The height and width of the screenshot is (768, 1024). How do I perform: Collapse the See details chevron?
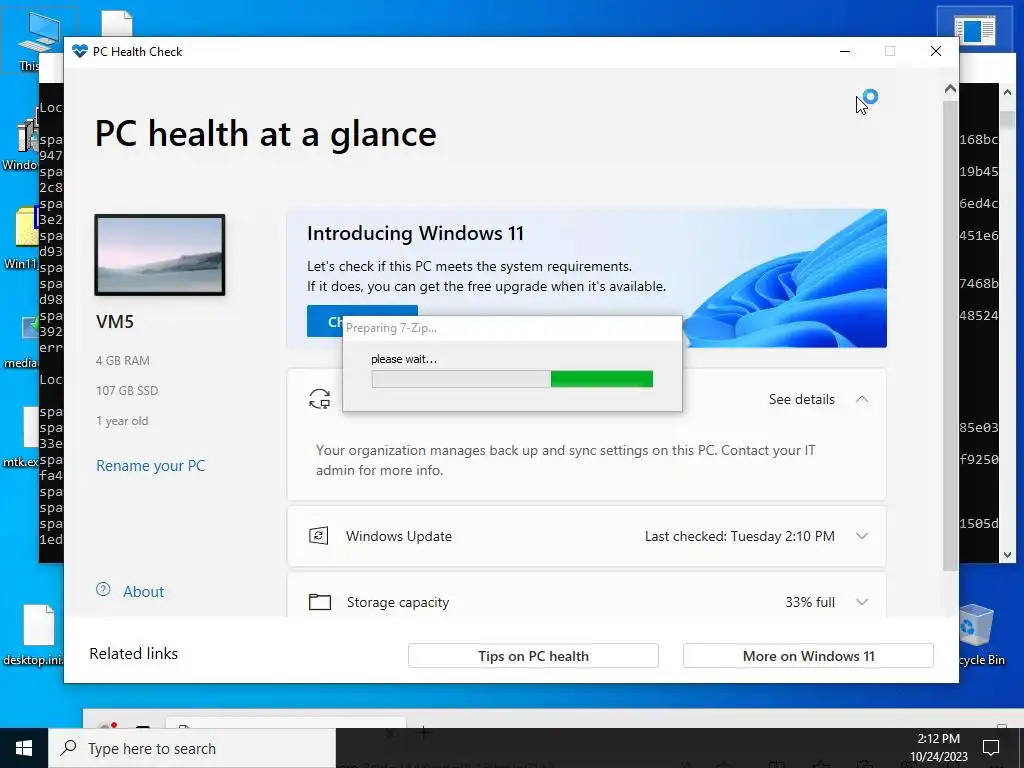862,399
